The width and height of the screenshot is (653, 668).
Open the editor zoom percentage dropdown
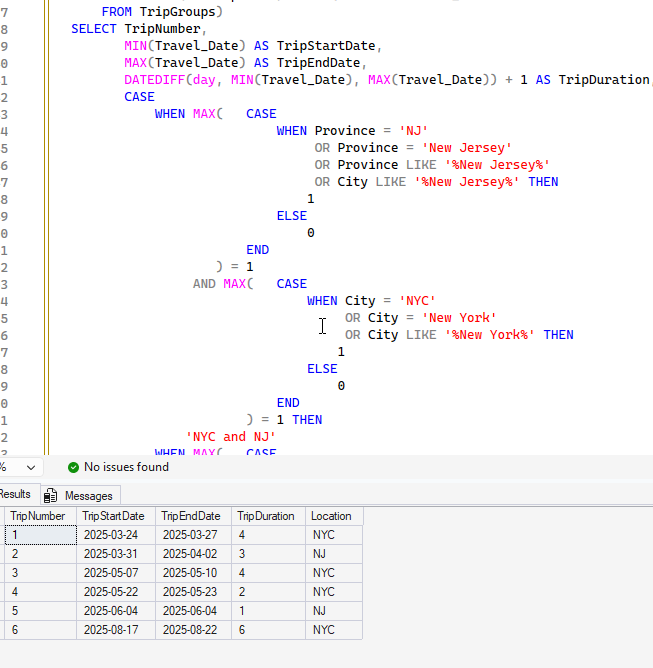coord(29,467)
